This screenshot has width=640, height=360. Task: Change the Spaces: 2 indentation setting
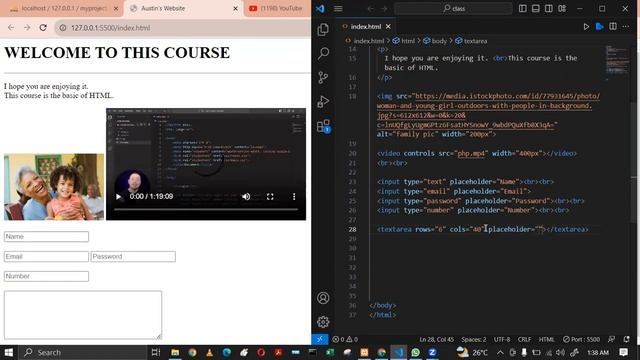[x=473, y=339]
